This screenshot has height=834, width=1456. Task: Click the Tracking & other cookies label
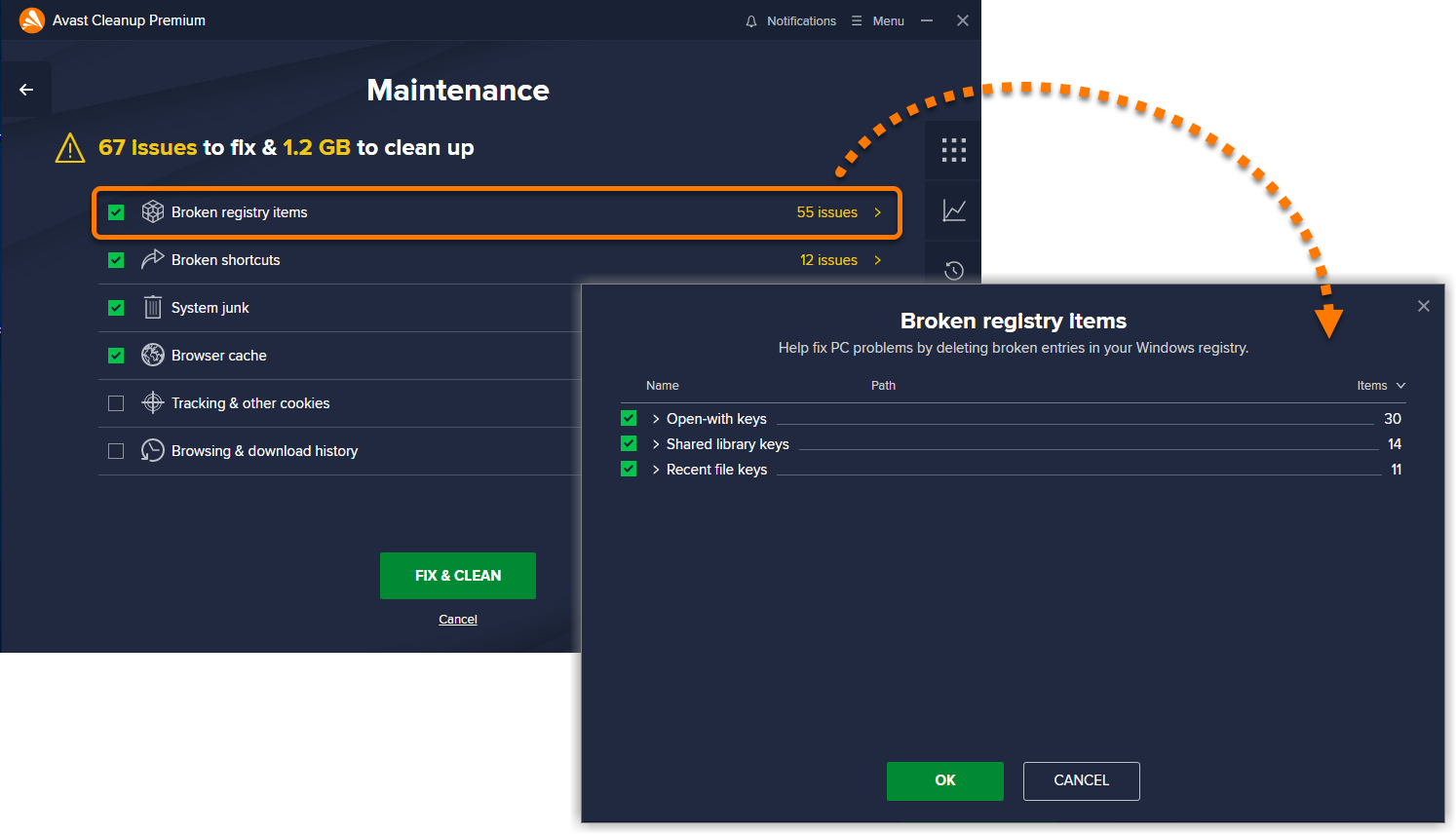(x=250, y=403)
